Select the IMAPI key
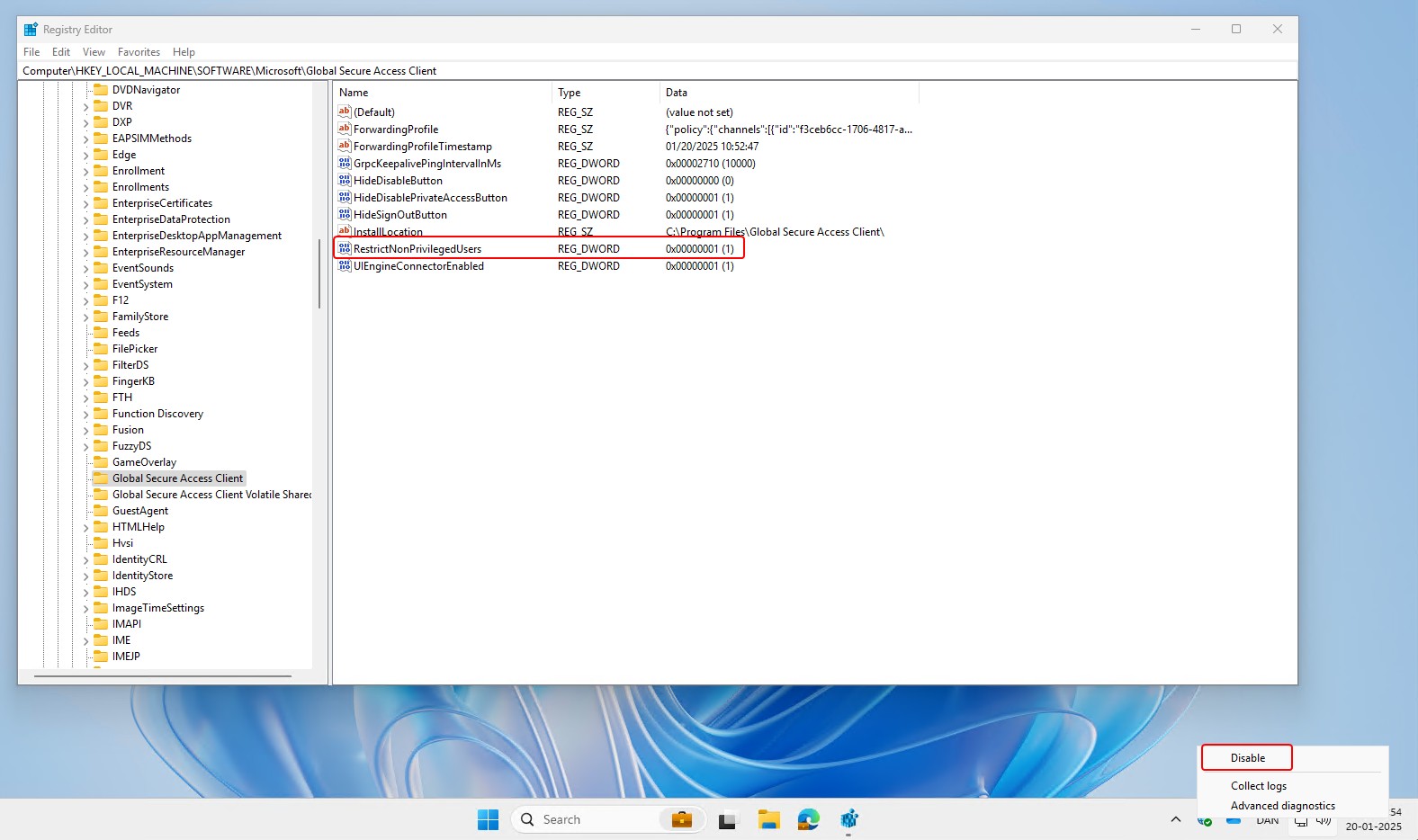The height and width of the screenshot is (840, 1418). click(127, 624)
